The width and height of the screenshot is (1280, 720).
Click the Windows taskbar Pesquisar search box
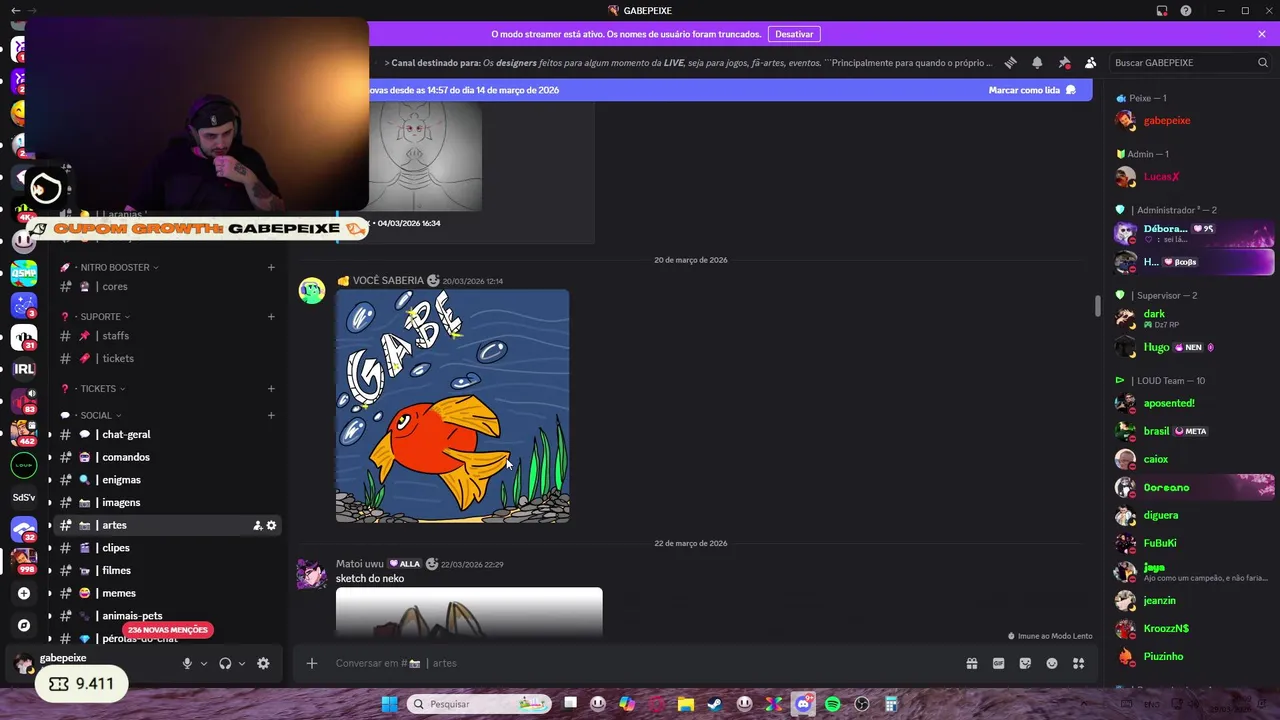480,704
